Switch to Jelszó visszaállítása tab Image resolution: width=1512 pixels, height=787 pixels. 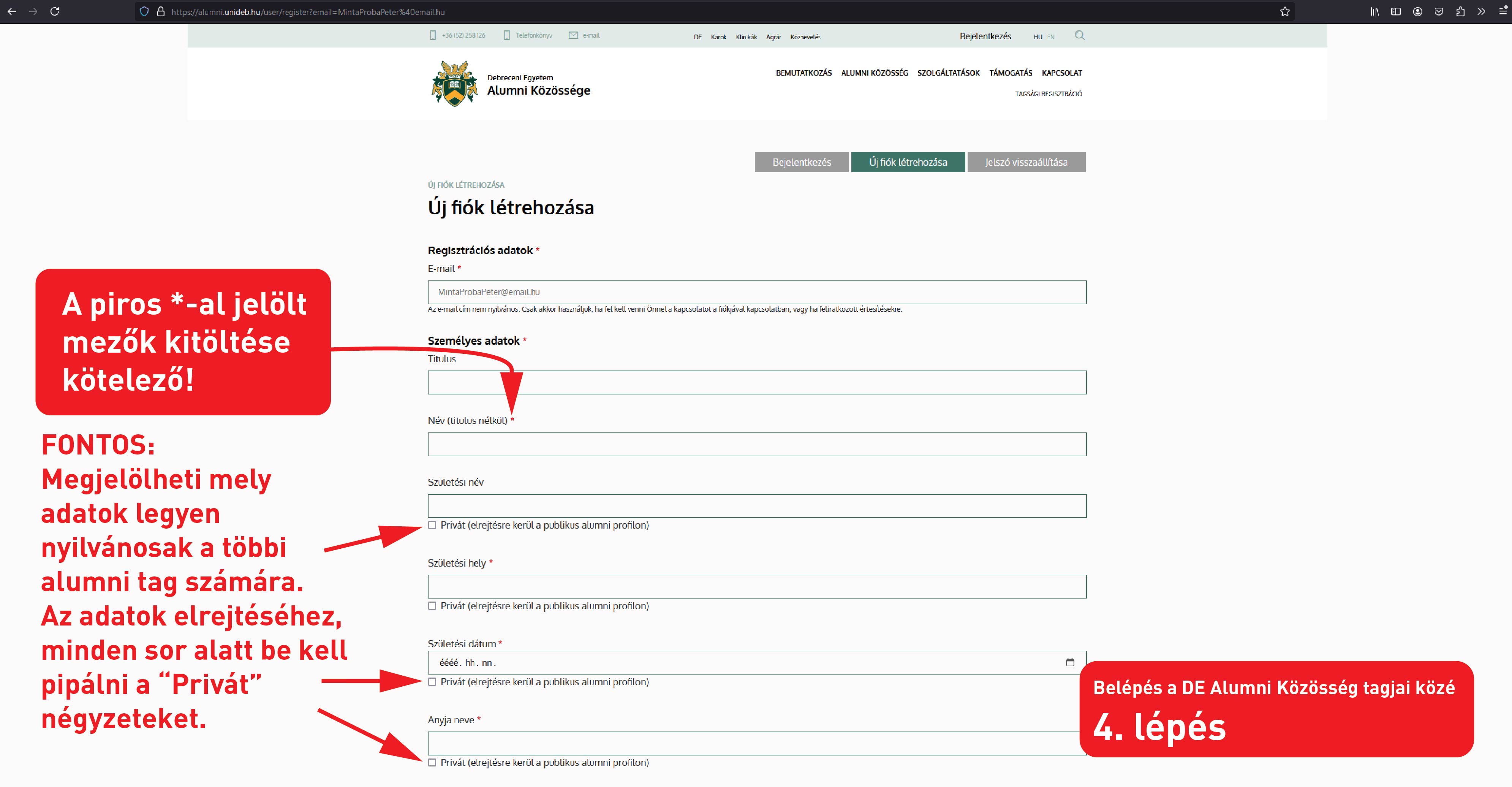(1026, 162)
